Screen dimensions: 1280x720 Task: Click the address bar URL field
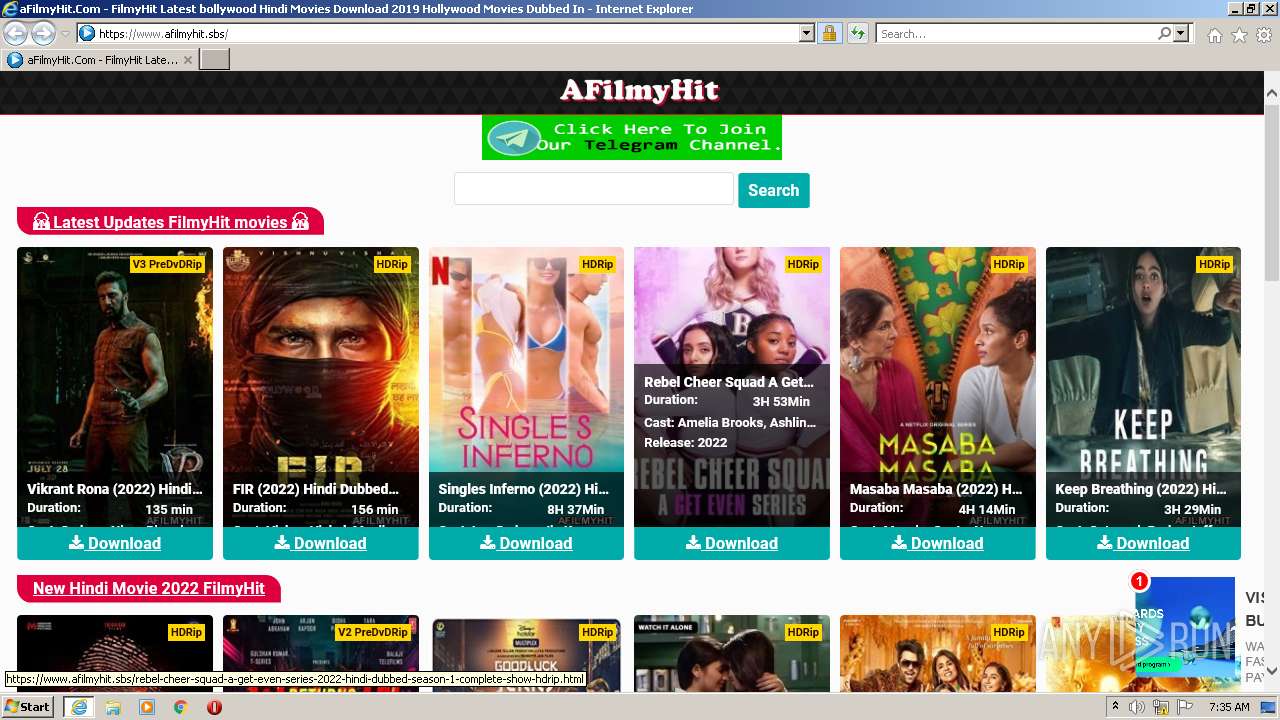[447, 33]
